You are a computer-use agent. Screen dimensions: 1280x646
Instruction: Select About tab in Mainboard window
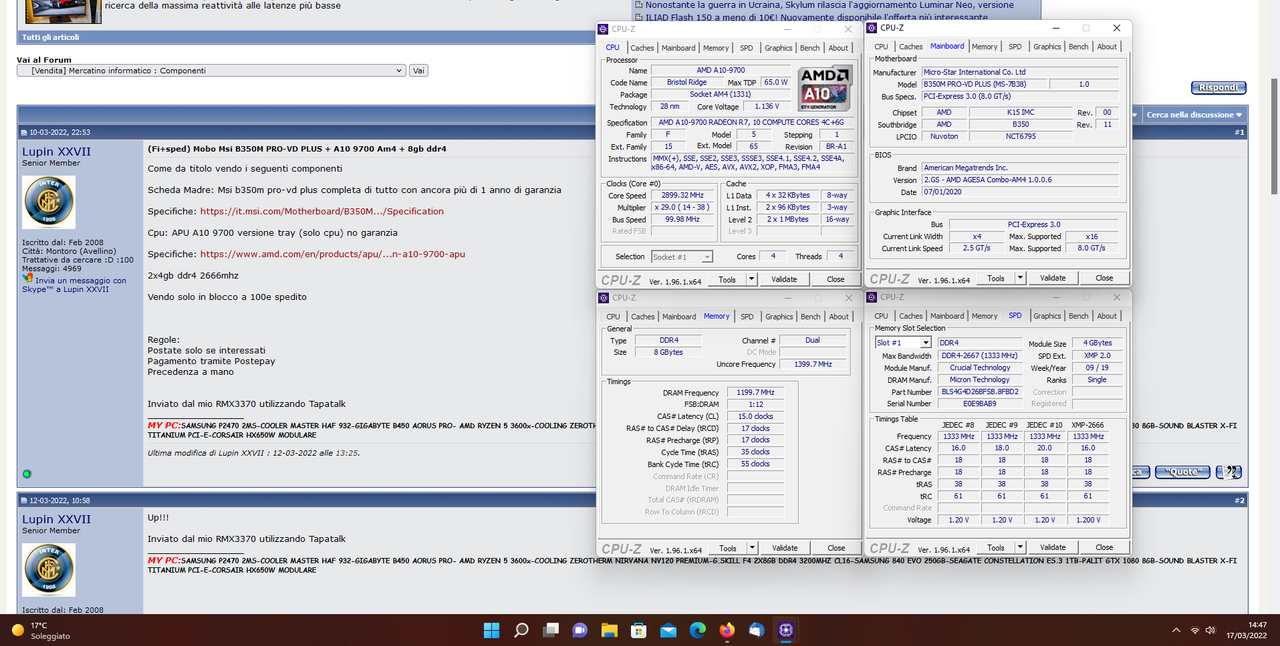click(1107, 47)
